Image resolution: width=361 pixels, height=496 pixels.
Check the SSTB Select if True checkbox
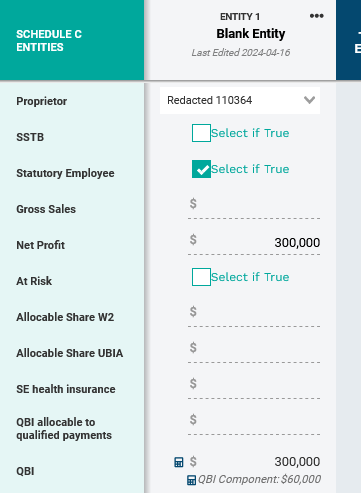pos(201,133)
